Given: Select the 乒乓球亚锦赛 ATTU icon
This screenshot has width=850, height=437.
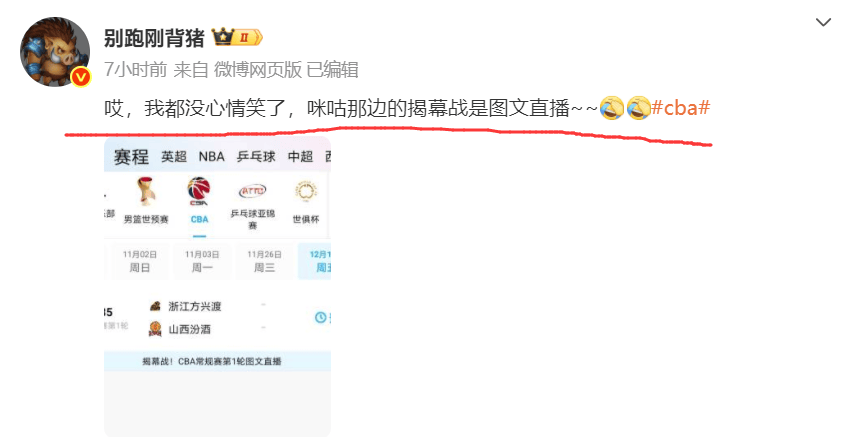Looking at the screenshot, I should coord(253,191).
